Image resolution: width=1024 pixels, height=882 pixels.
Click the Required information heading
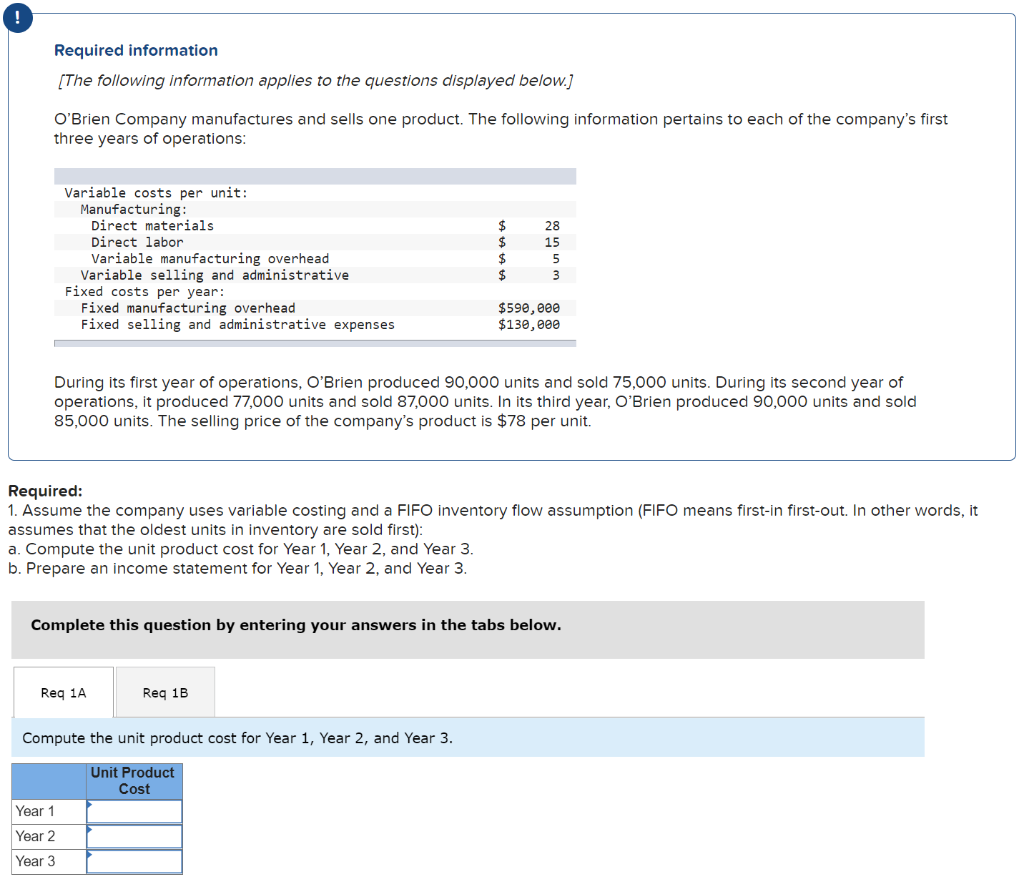[x=136, y=50]
